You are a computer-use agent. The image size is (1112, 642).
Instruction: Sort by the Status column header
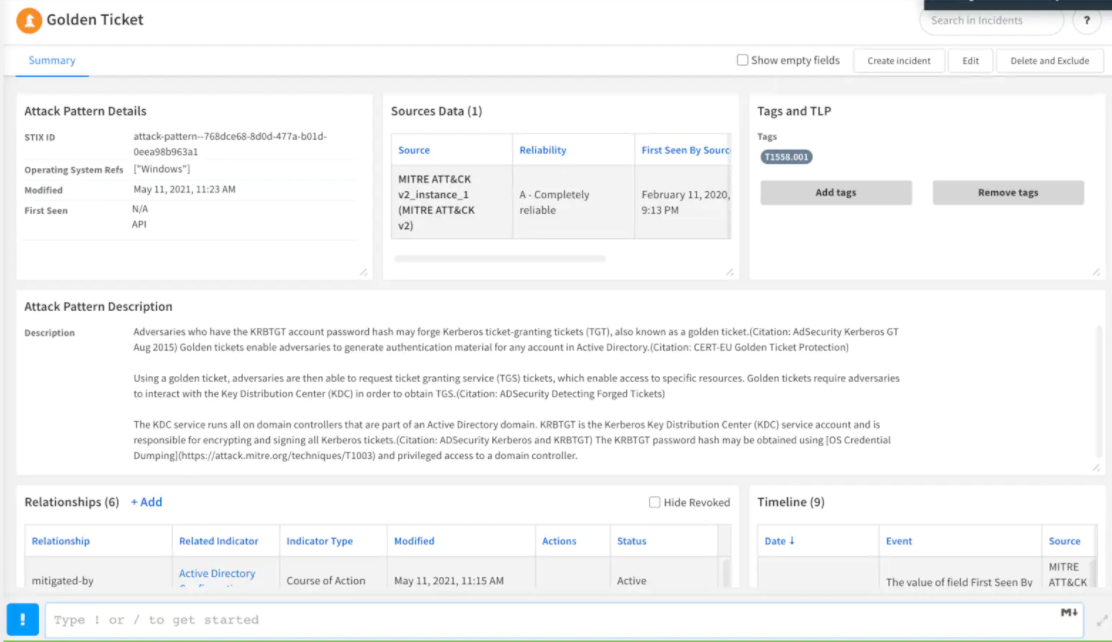[x=631, y=541]
